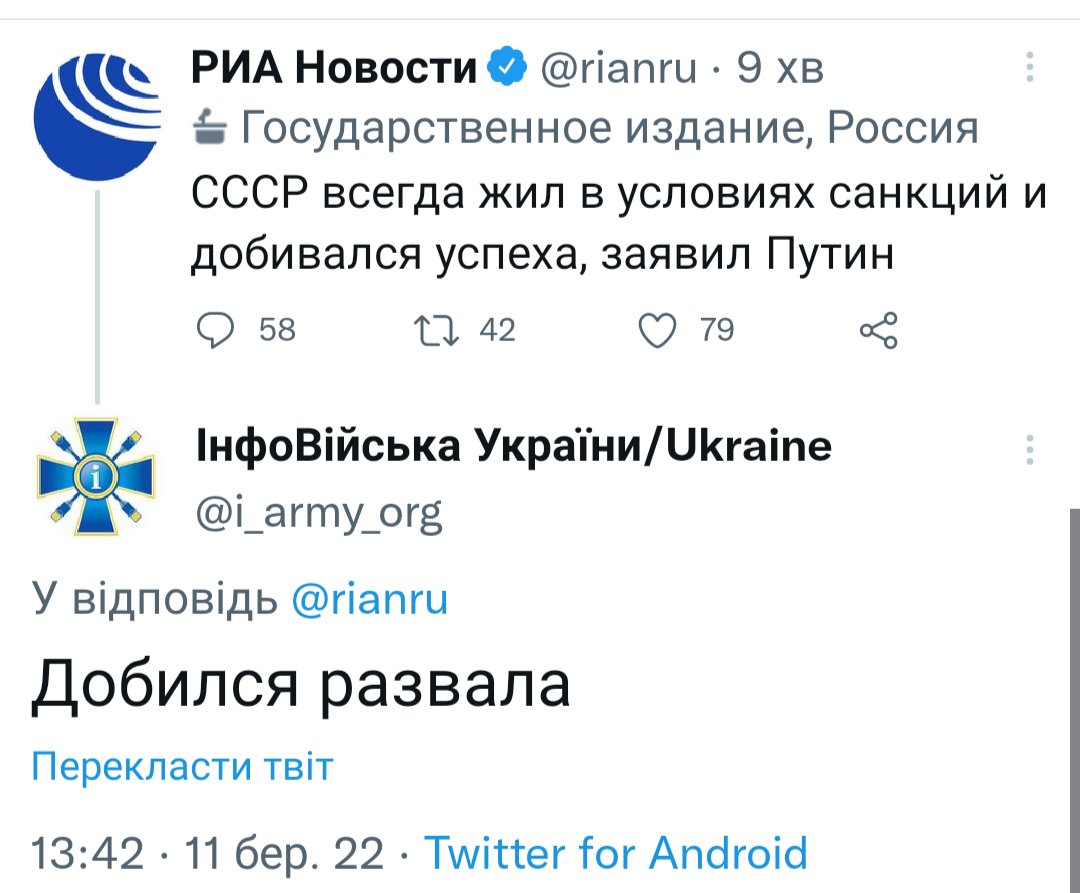Image resolution: width=1080 pixels, height=893 pixels.
Task: Click the gray scrollbar on the right edge
Action: pyautogui.click(x=1074, y=700)
